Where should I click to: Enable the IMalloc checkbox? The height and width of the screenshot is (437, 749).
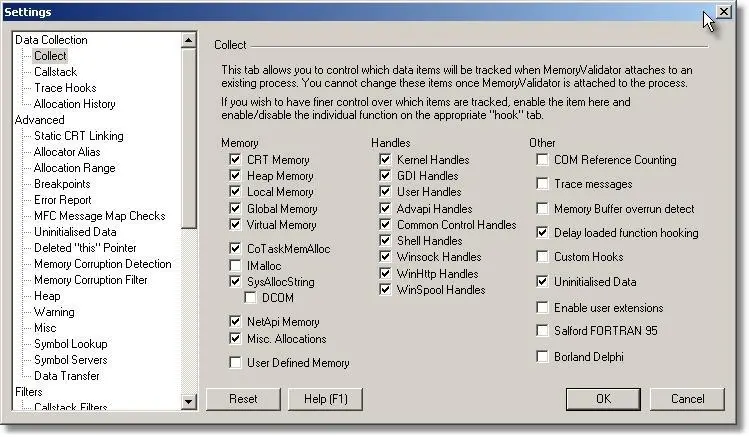(x=235, y=265)
